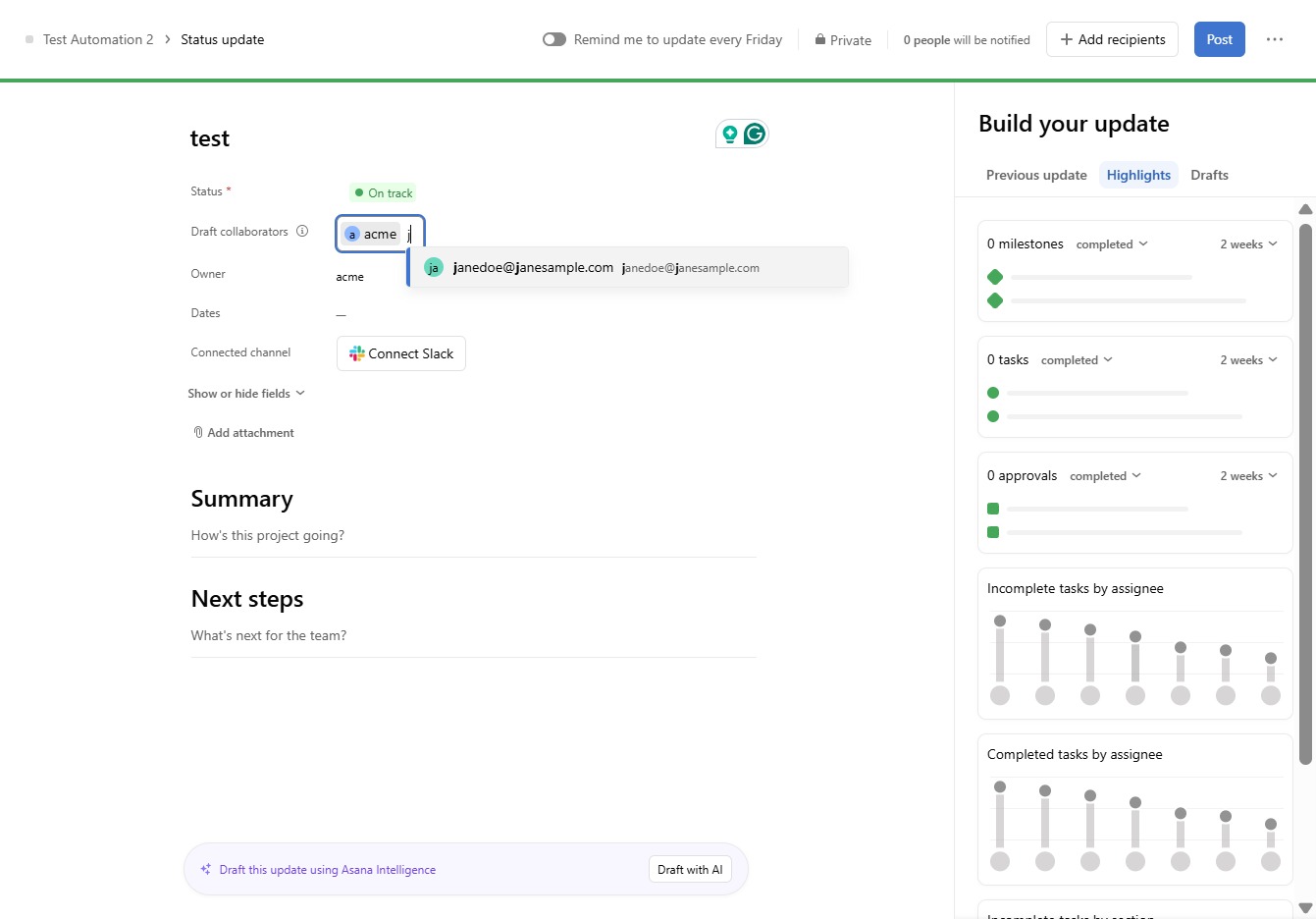Click the janedoe avatar in suggestion
The height and width of the screenshot is (919, 1316).
[434, 267]
